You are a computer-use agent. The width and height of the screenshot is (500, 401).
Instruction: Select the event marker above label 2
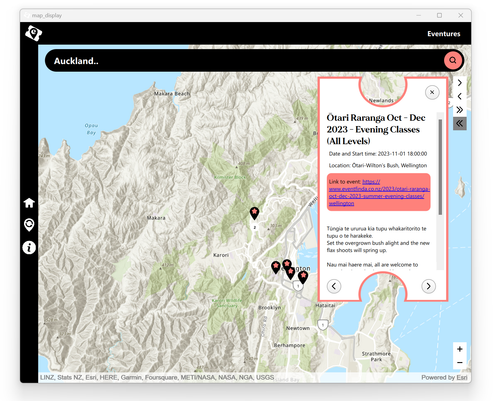tap(254, 213)
